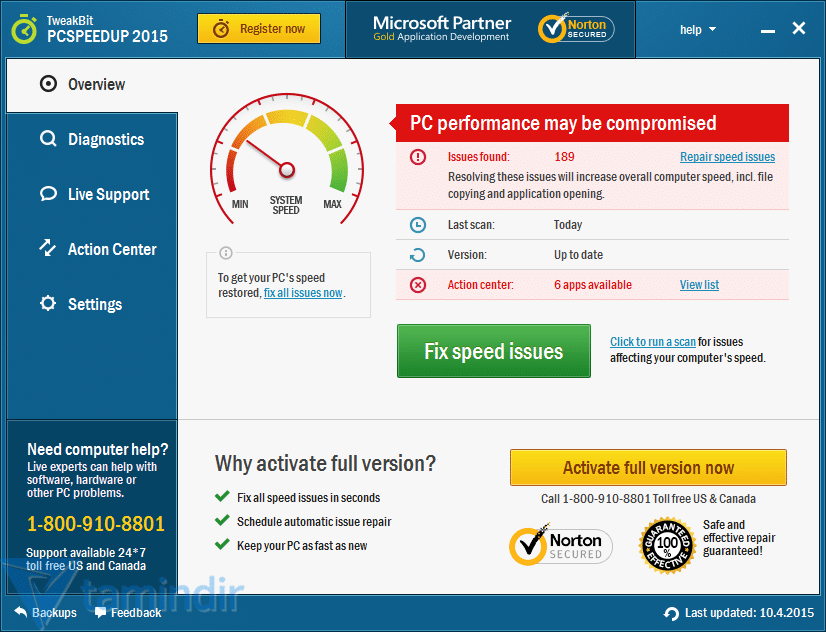Go to the Action Center tab
This screenshot has height=632, width=826.
92,249
